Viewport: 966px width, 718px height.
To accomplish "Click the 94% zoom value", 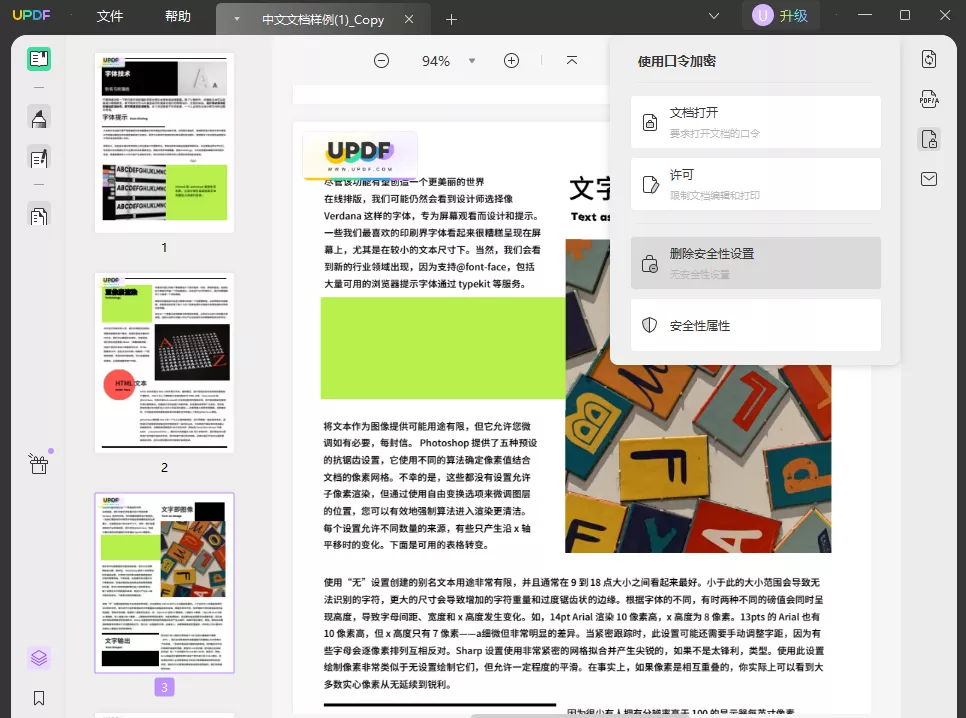I will pyautogui.click(x=436, y=61).
